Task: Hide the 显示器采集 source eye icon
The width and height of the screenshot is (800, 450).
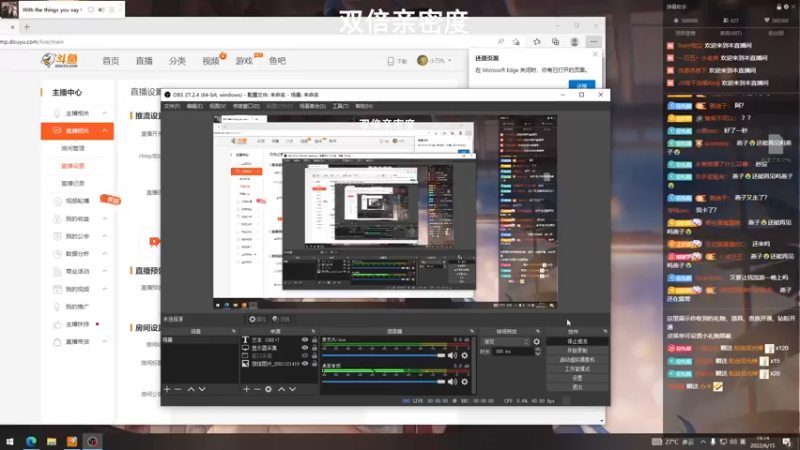Action: (x=305, y=348)
